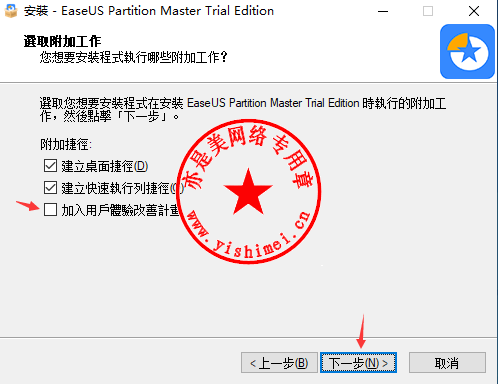Close the installer window
This screenshot has height=384, width=498.
click(x=474, y=11)
